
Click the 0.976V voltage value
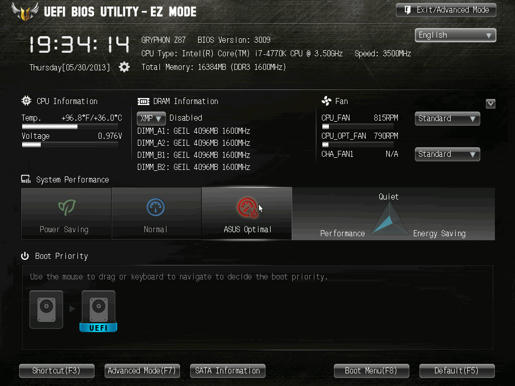[110, 136]
